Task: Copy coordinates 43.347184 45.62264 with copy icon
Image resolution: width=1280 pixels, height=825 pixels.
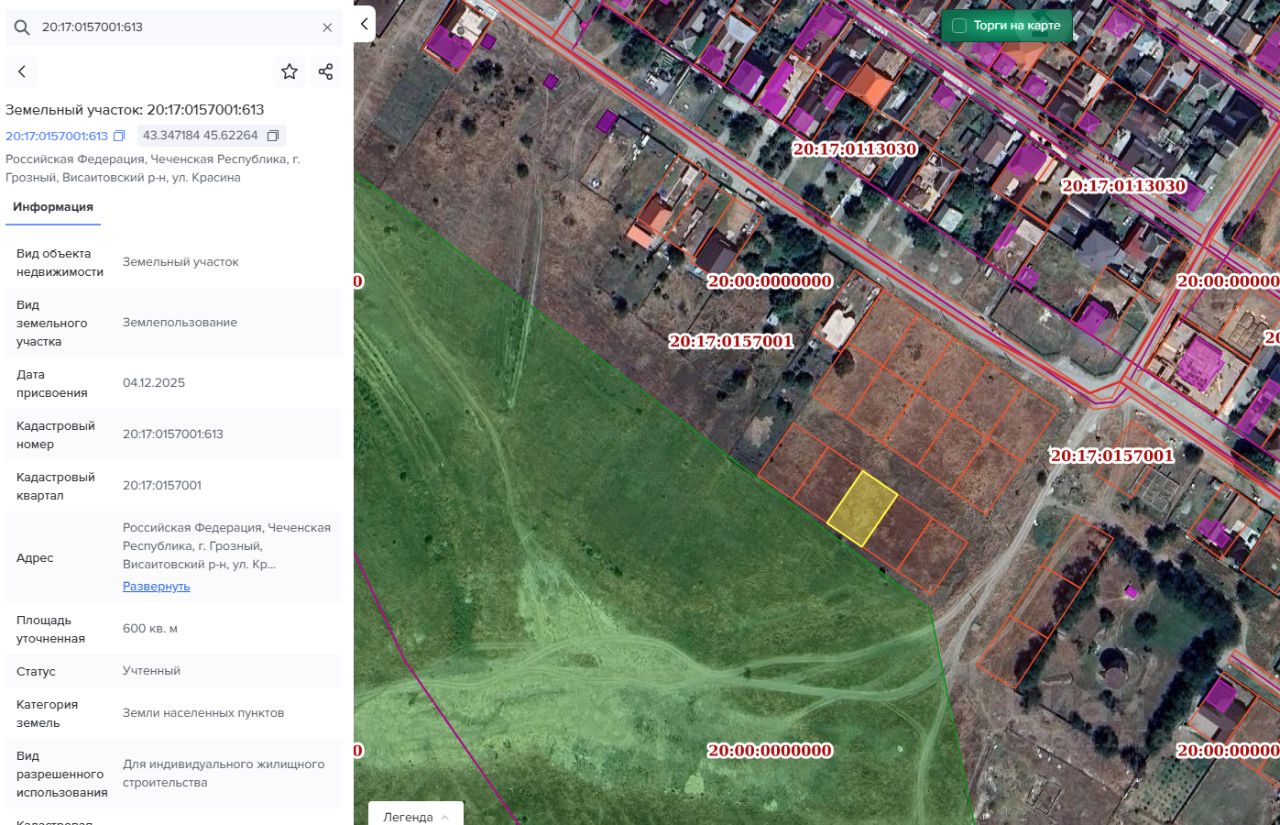Action: [270, 135]
